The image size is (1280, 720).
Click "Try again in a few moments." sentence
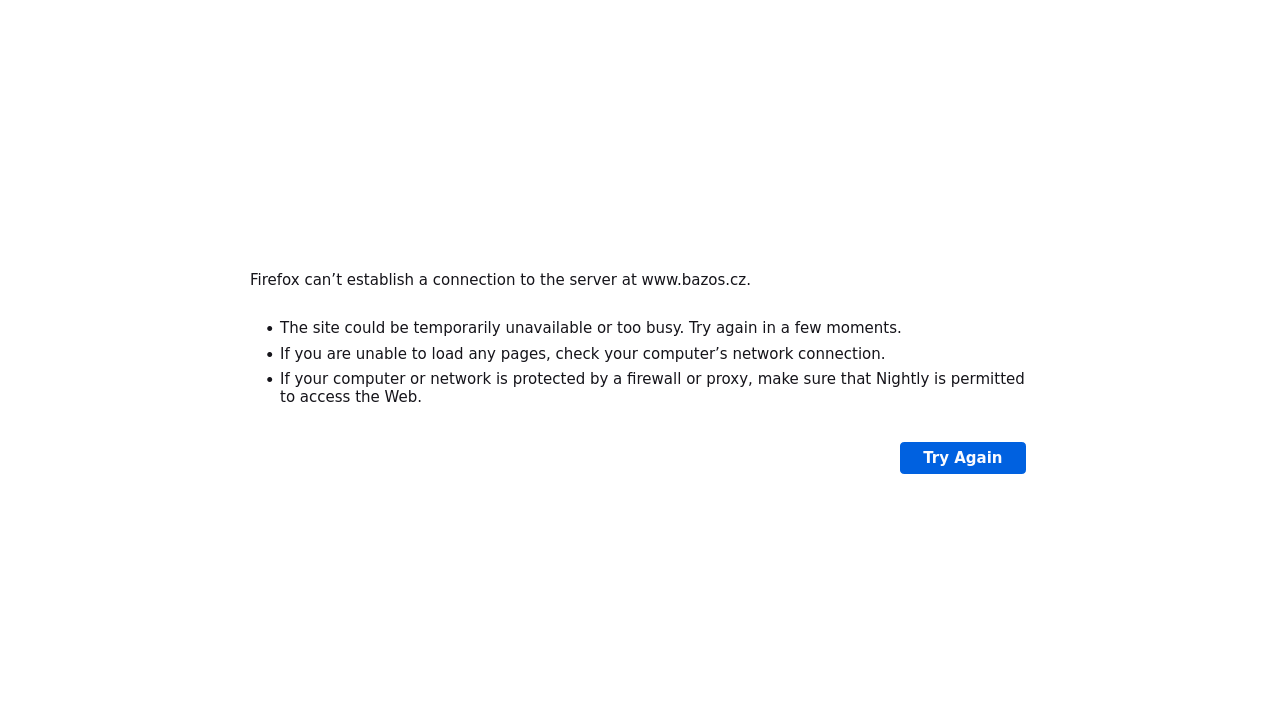(794, 328)
